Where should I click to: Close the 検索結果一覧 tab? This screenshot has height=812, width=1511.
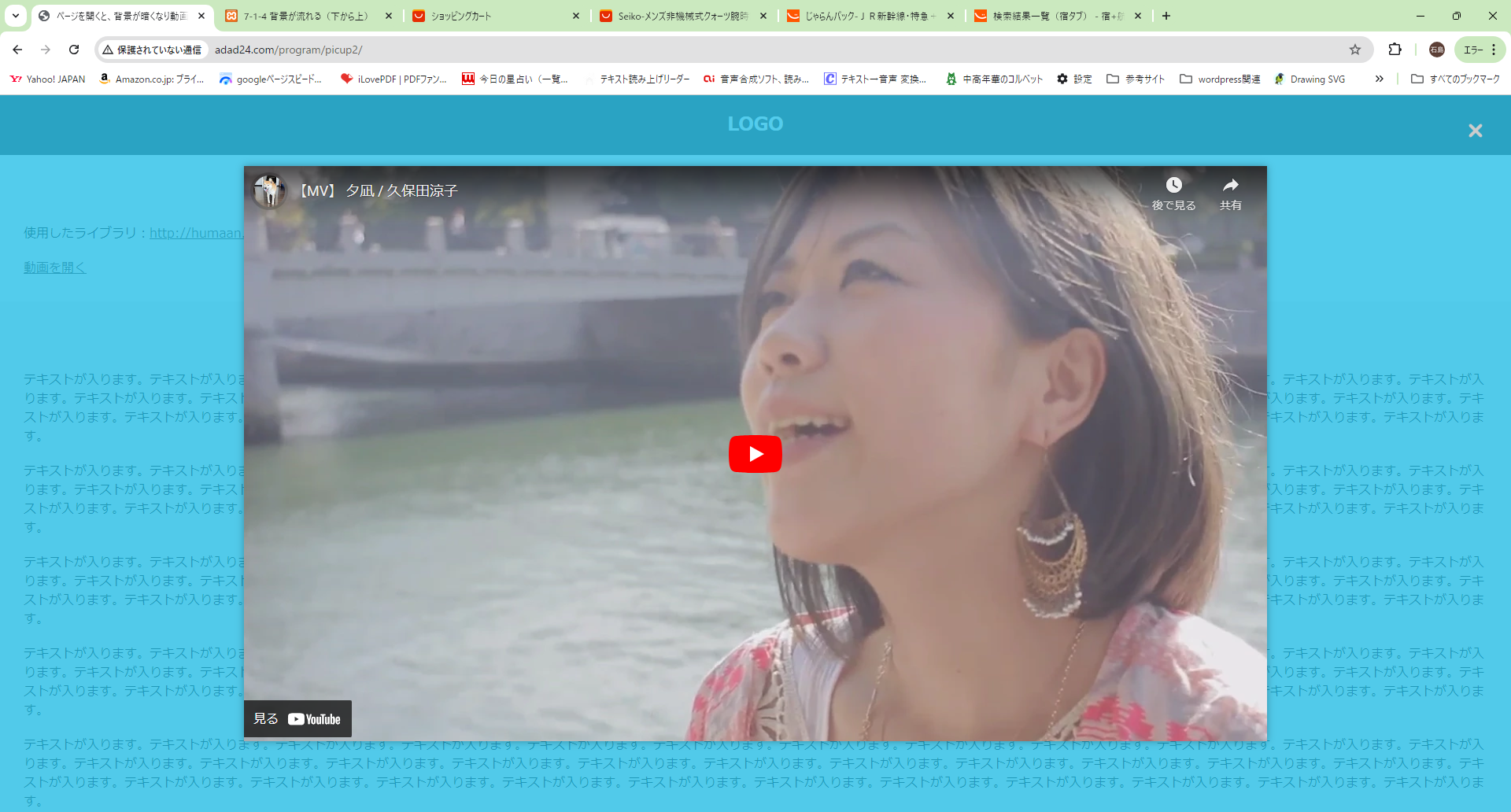(1138, 16)
